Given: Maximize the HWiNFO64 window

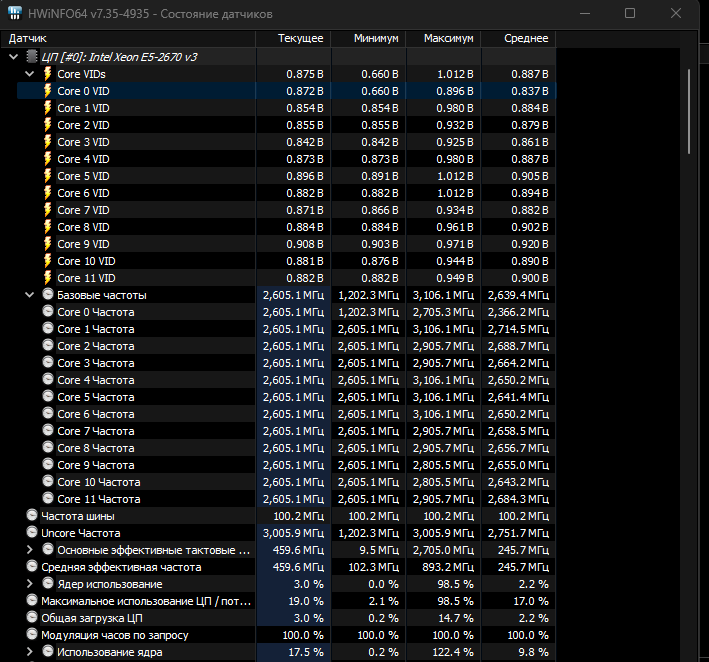Looking at the screenshot, I should [x=630, y=13].
